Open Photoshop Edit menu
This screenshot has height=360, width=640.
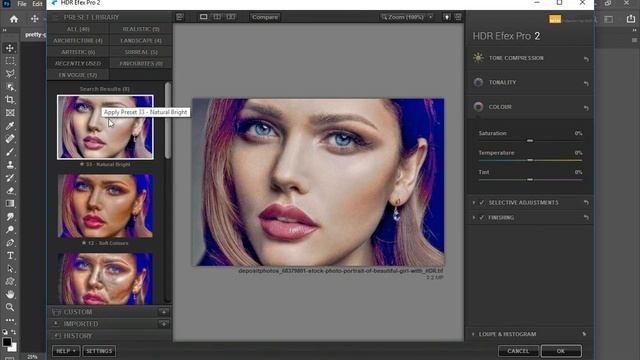tap(38, 4)
